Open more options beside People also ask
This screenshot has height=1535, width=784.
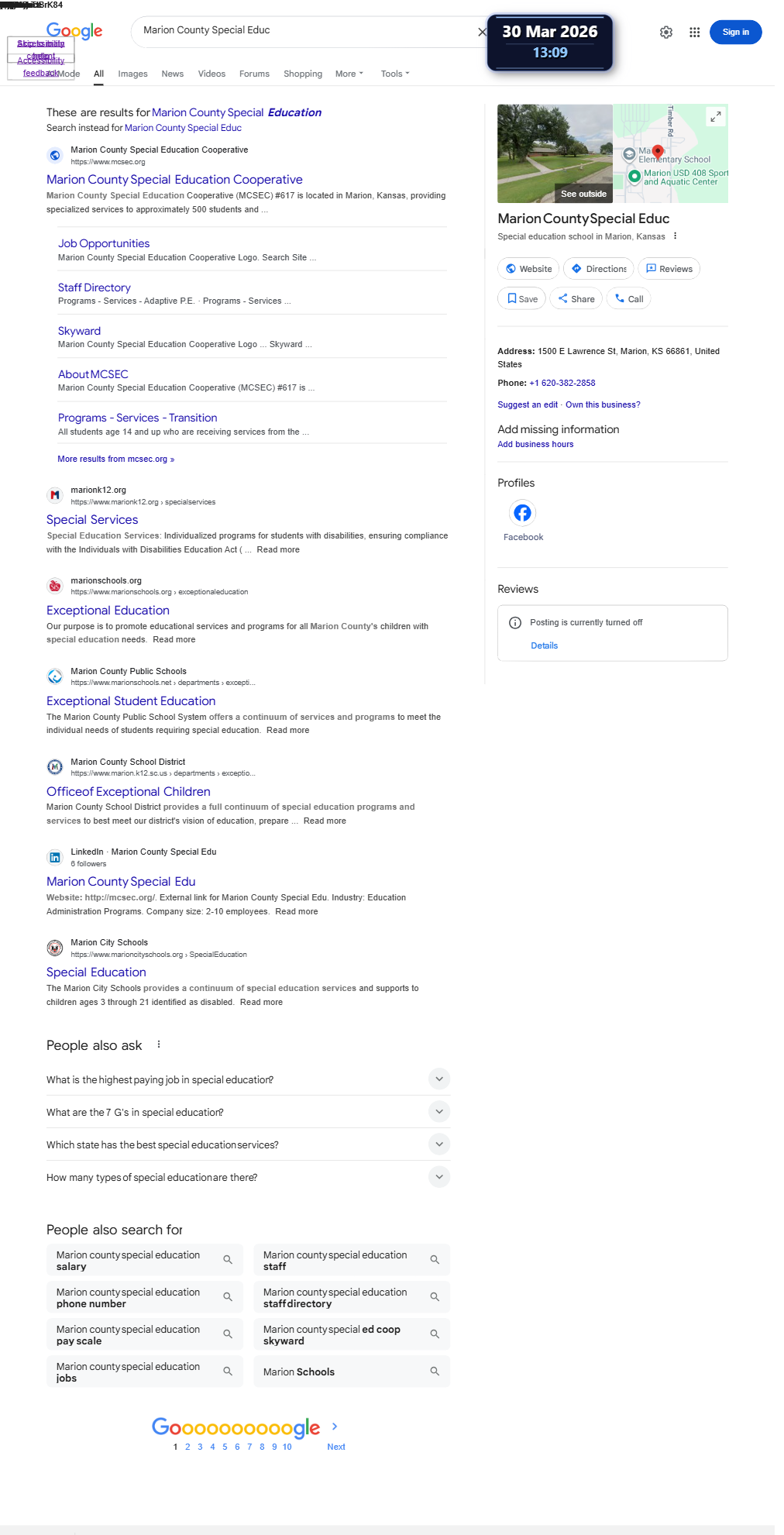click(x=159, y=1045)
